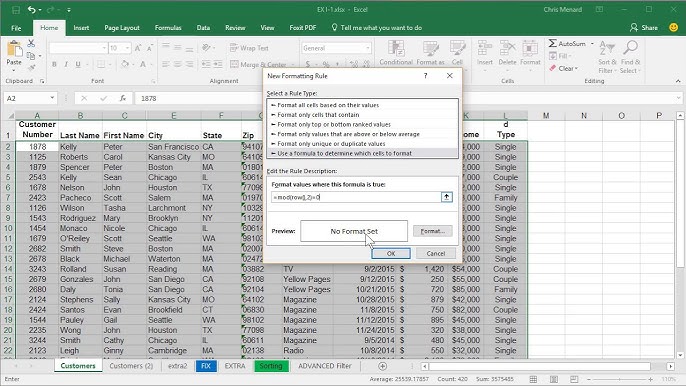
Task: Click inside the rule formula input field
Action: [356, 197]
